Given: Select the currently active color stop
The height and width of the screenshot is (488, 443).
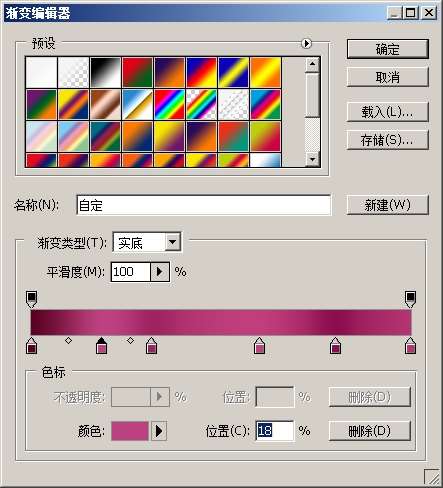Looking at the screenshot, I should tap(101, 345).
